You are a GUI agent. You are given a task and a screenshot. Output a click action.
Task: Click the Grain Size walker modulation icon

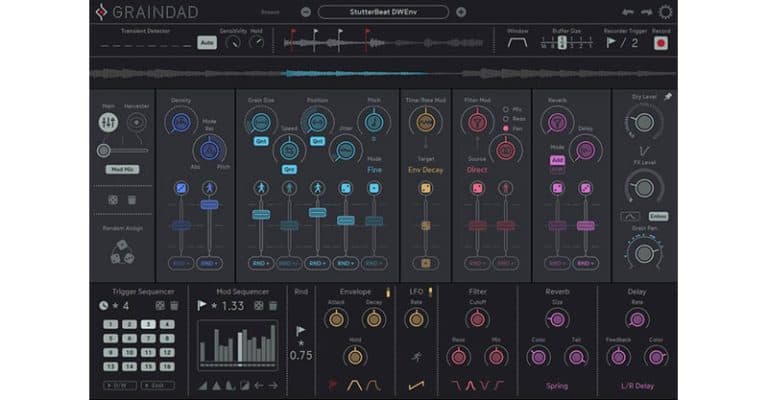(x=261, y=188)
